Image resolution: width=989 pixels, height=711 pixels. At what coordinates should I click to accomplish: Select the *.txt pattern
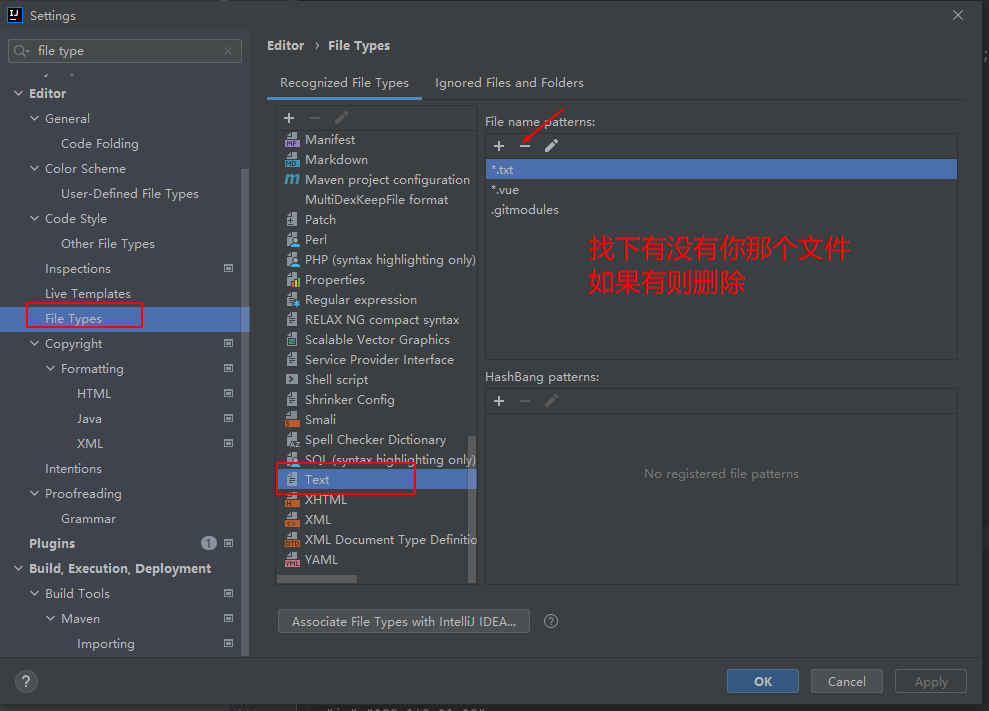point(721,170)
